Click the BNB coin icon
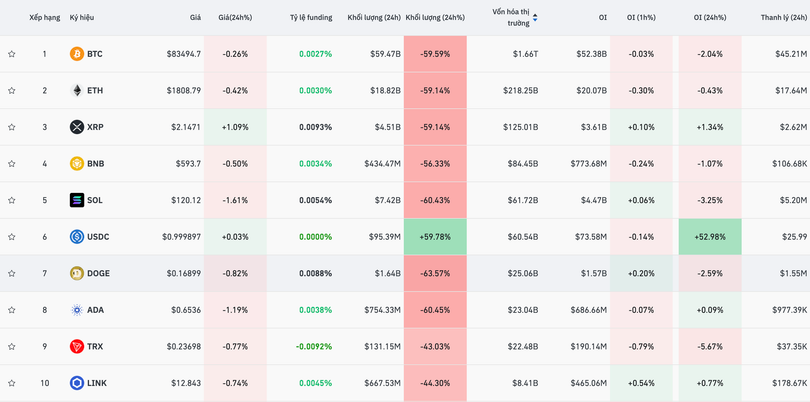The width and height of the screenshot is (810, 402). click(77, 164)
